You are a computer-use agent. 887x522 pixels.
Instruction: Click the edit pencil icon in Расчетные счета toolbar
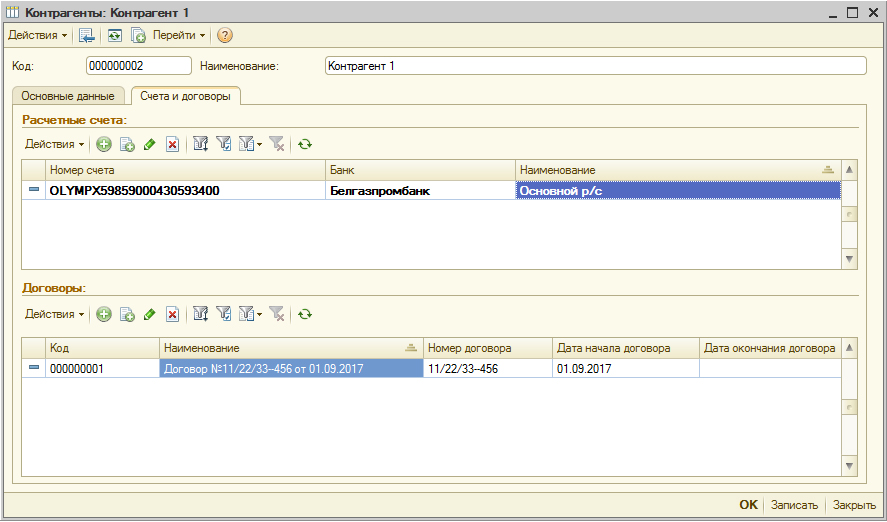coord(150,144)
